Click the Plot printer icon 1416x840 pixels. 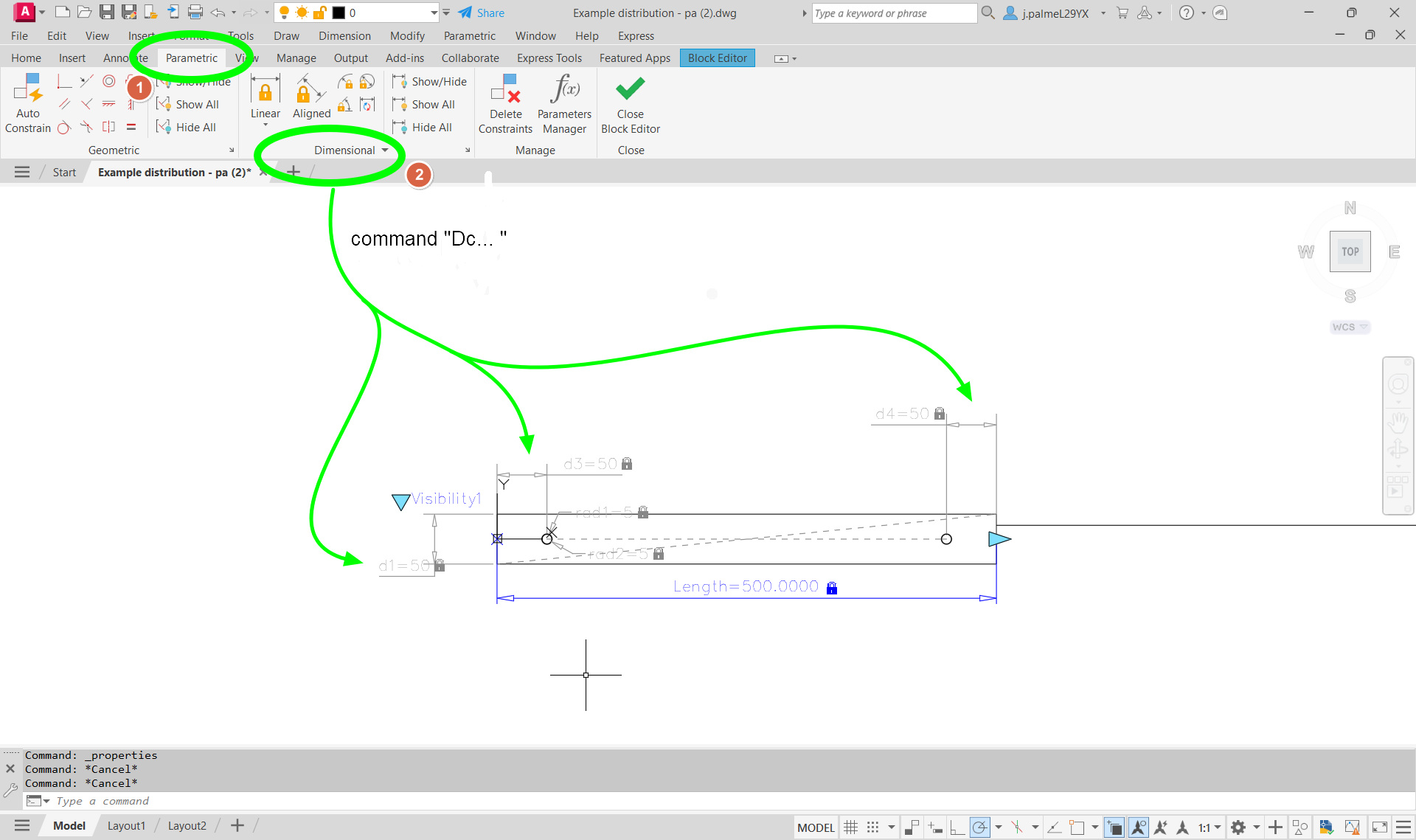point(195,13)
